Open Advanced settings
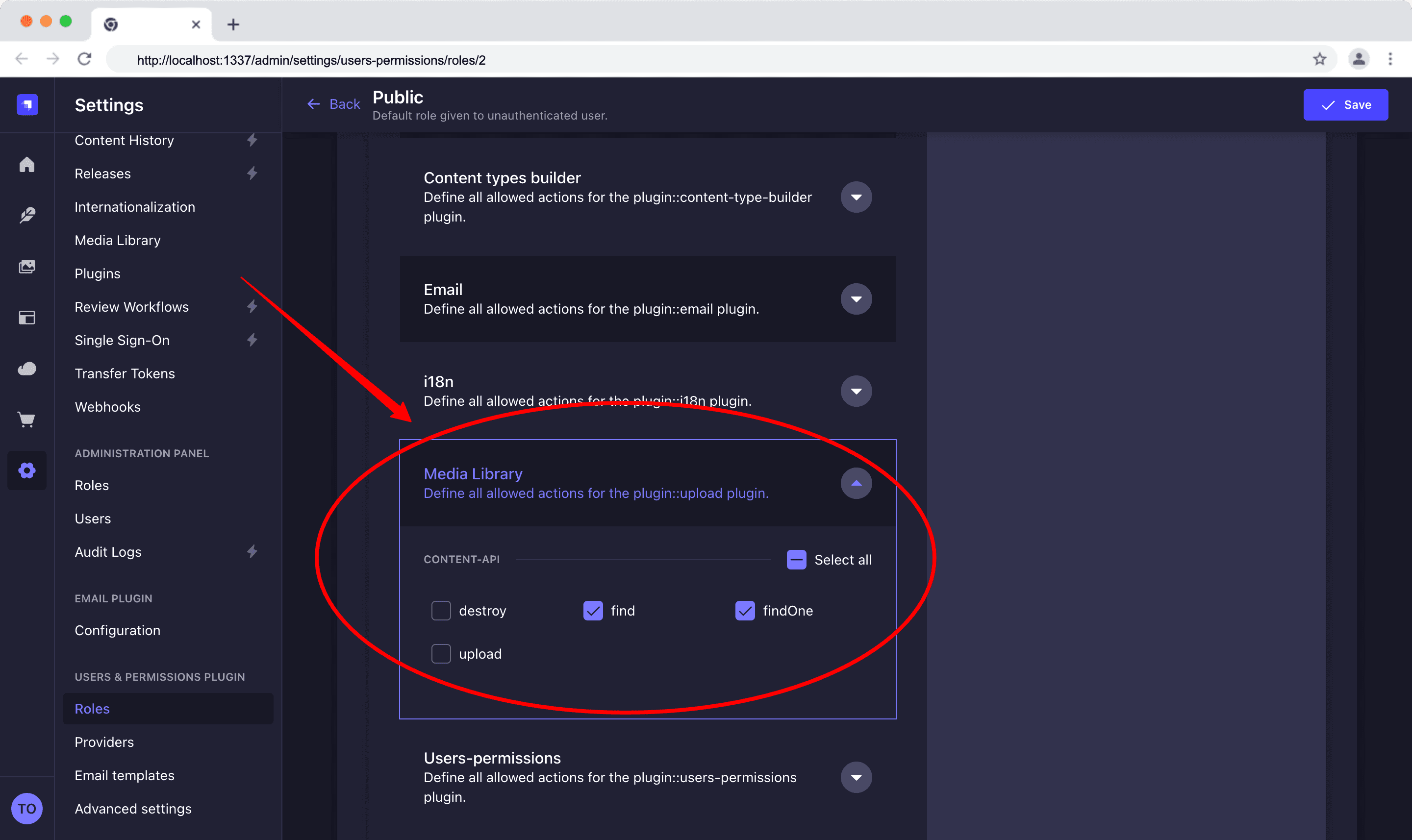 pyautogui.click(x=133, y=809)
